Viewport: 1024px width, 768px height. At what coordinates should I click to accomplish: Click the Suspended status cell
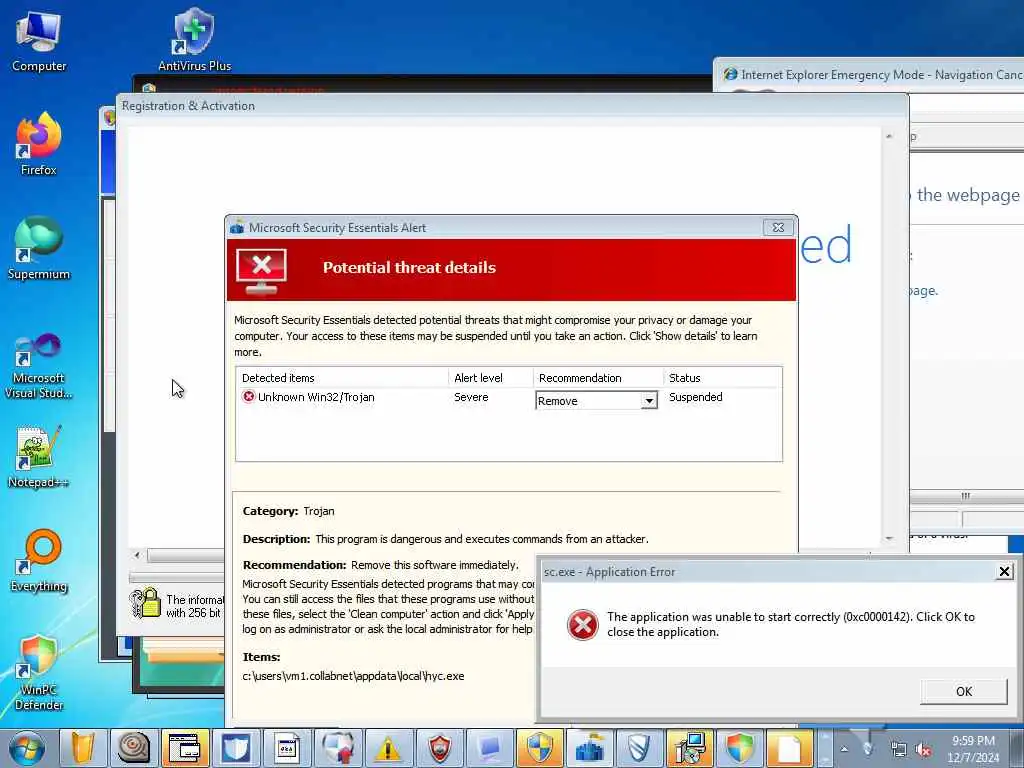coord(696,397)
